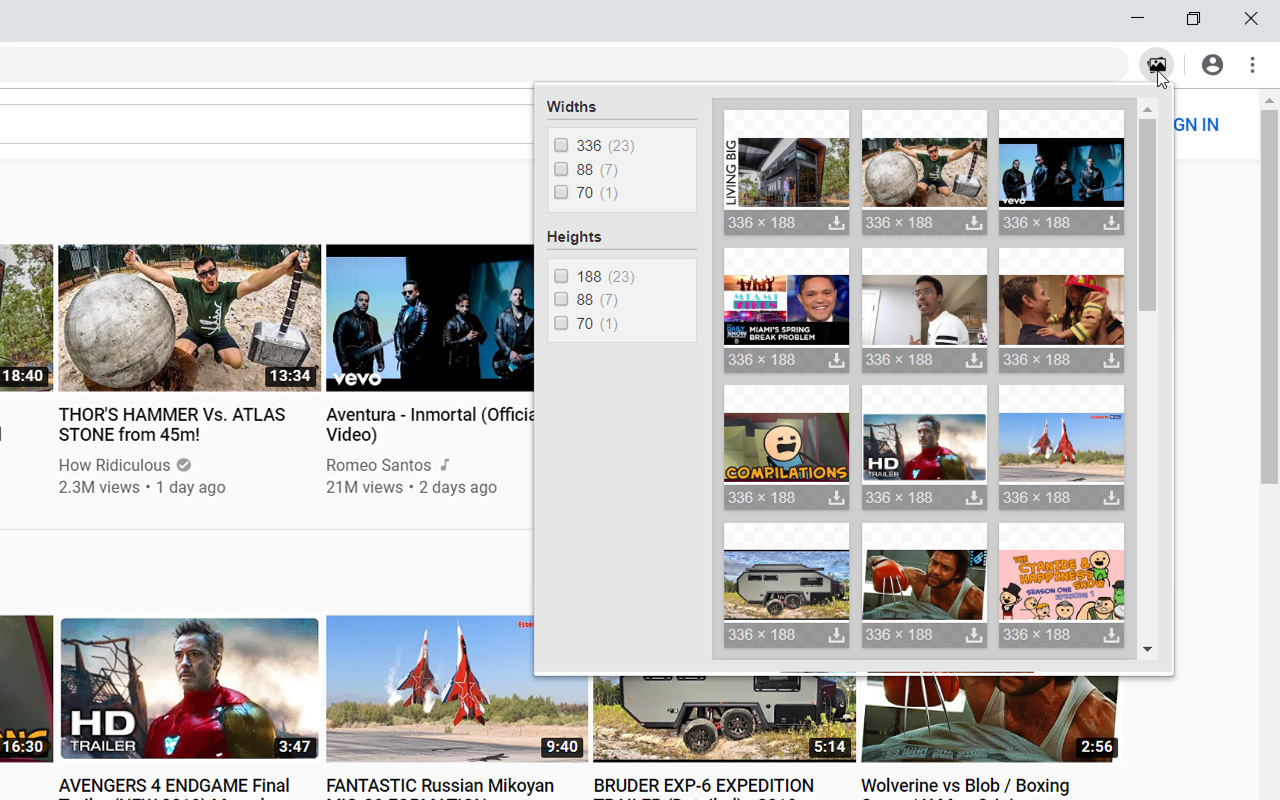Download the Living Big tiny house image
The image size is (1280, 800).
click(x=836, y=223)
